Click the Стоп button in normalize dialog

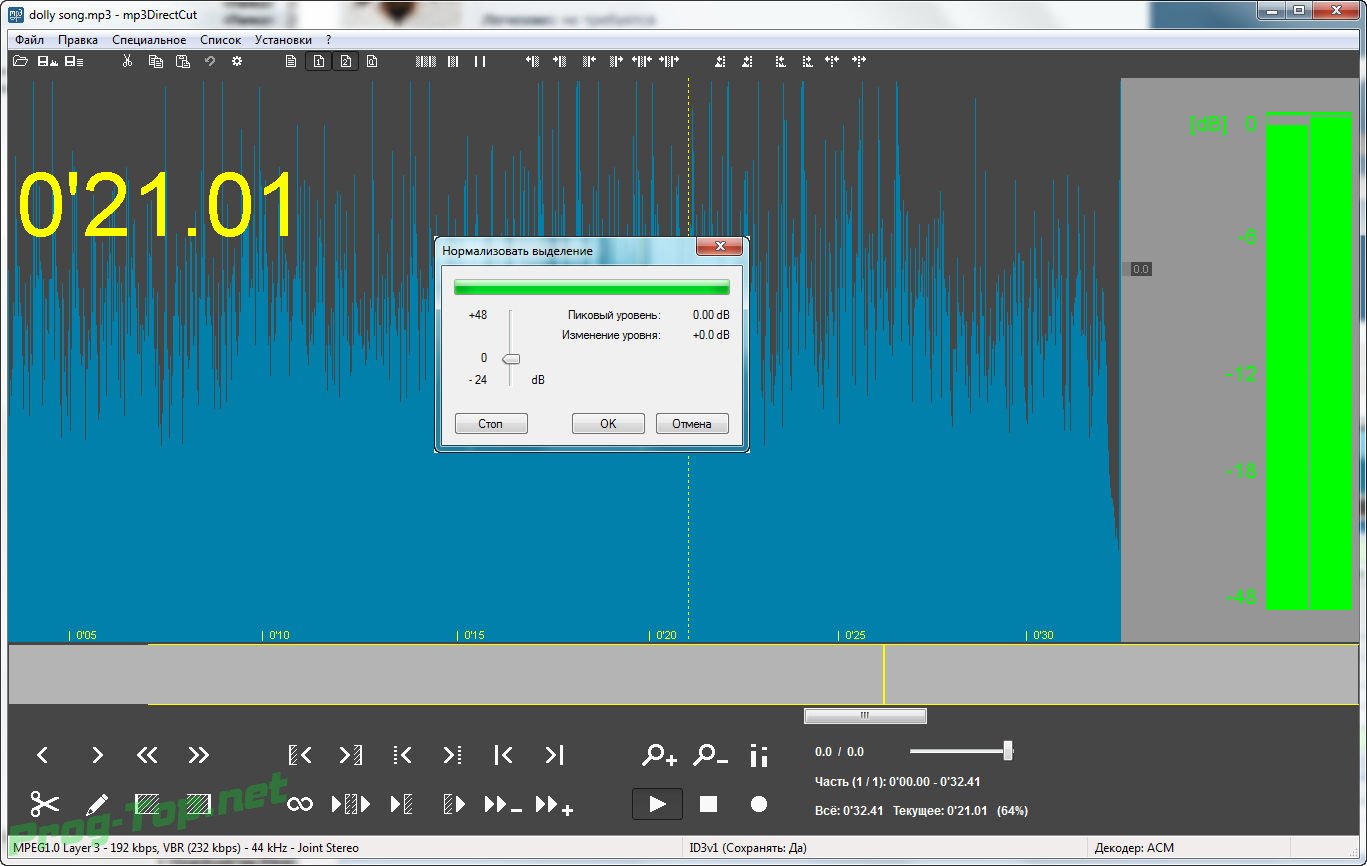pos(491,424)
